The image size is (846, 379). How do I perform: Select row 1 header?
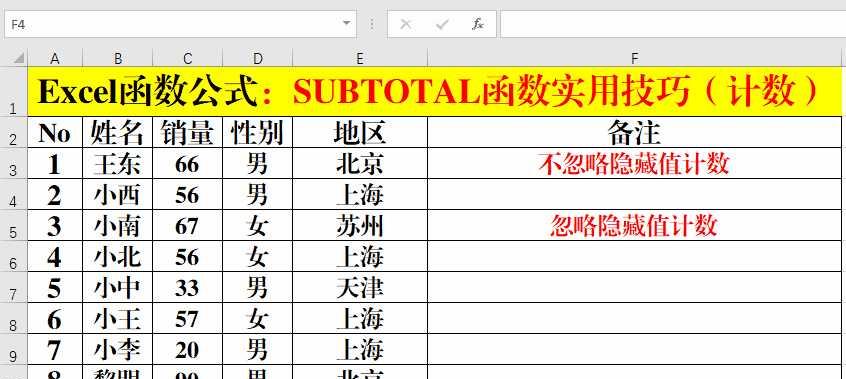point(13,91)
